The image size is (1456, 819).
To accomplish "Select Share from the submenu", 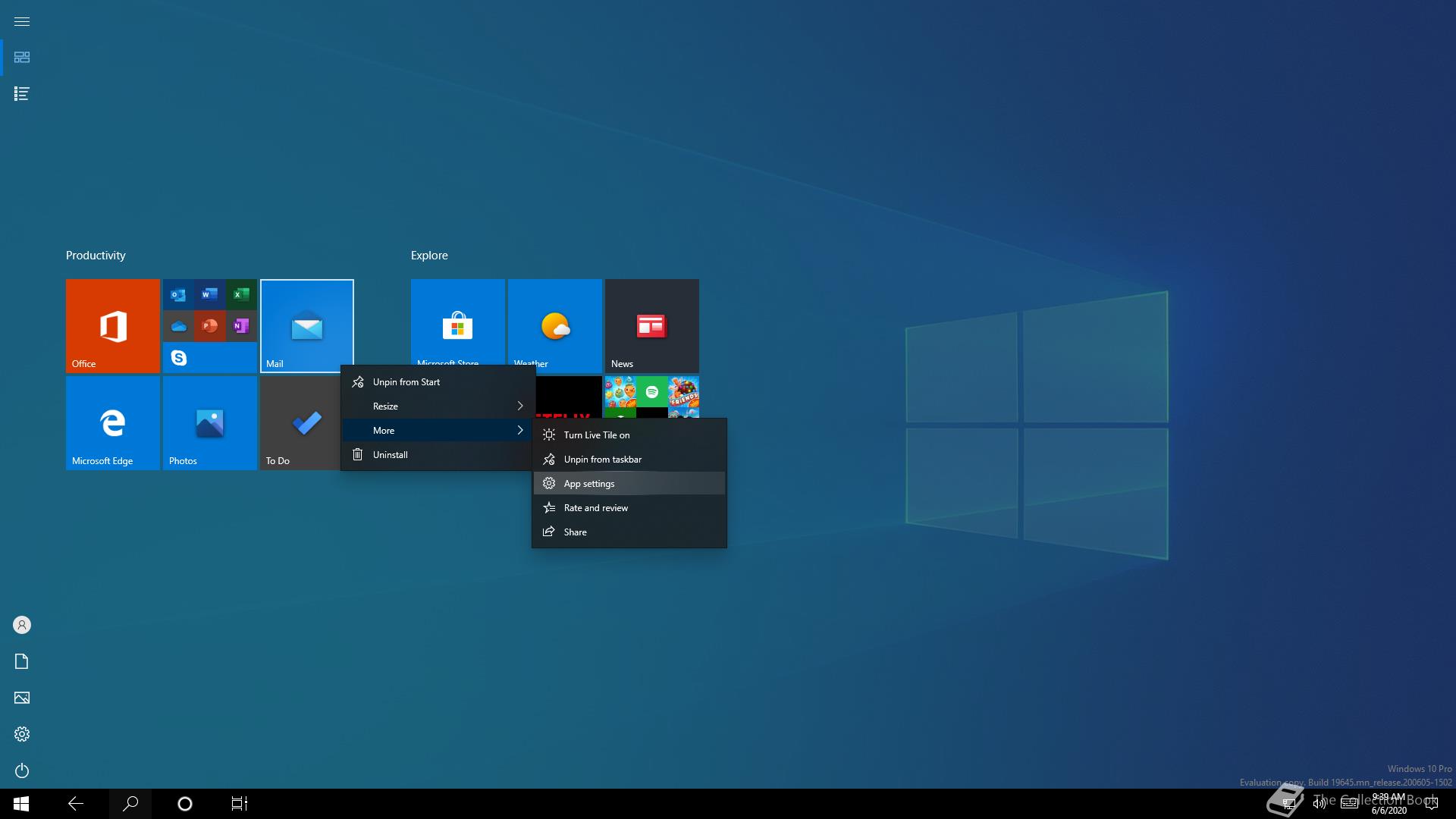I will point(629,532).
